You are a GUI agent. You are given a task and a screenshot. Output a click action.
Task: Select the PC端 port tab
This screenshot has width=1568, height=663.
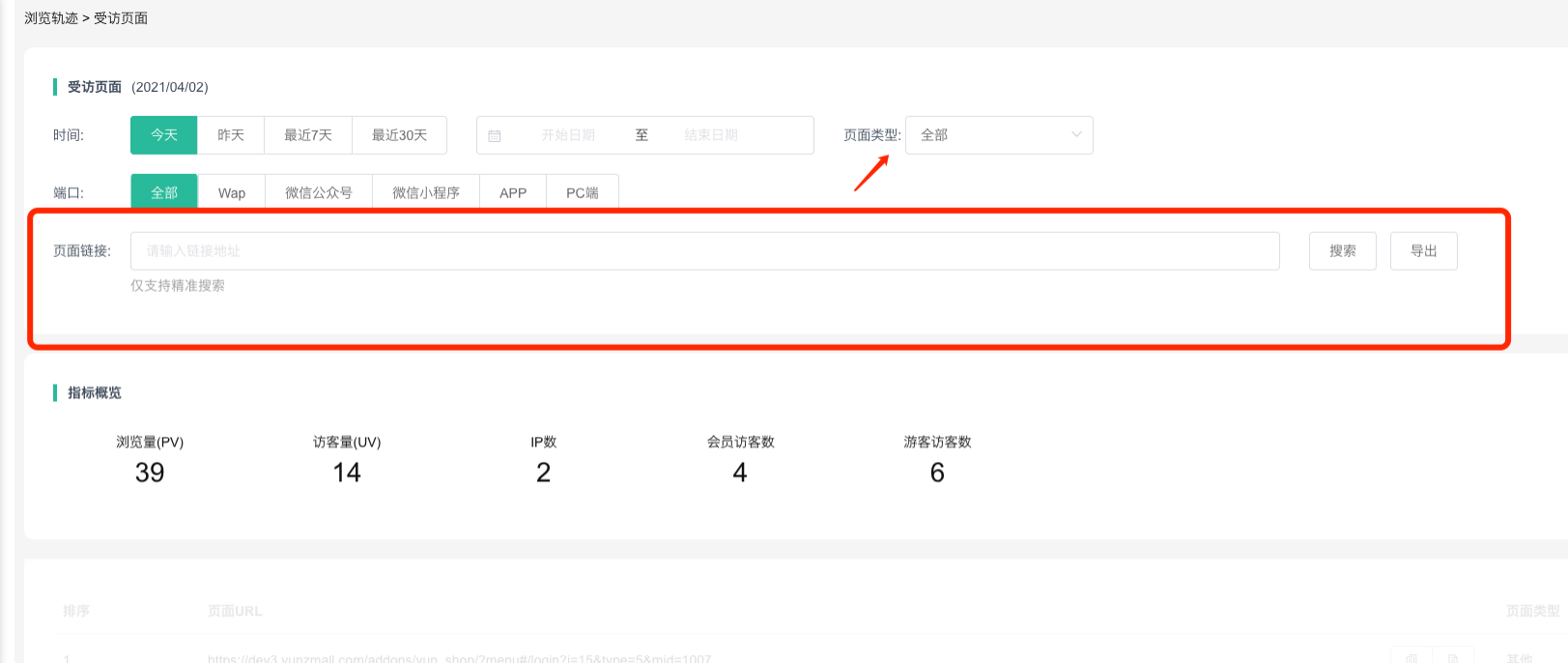583,192
